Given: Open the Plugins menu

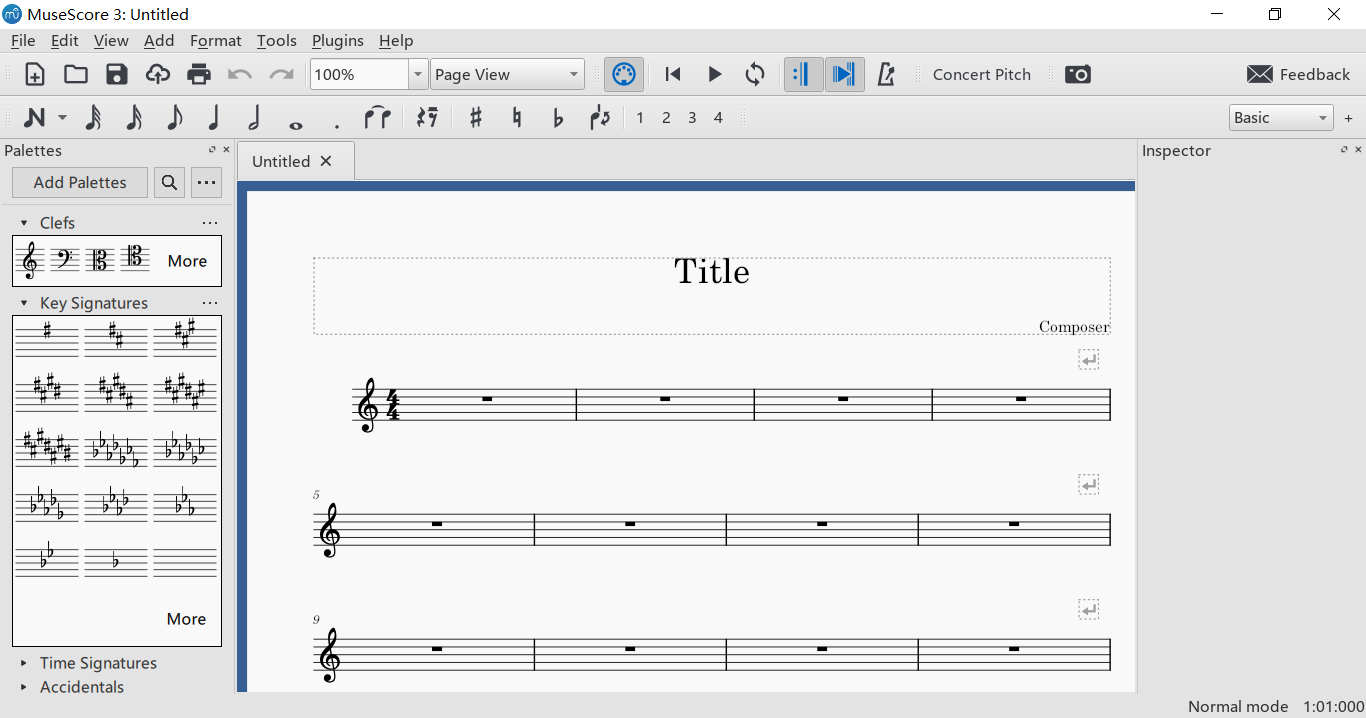Looking at the screenshot, I should 337,41.
